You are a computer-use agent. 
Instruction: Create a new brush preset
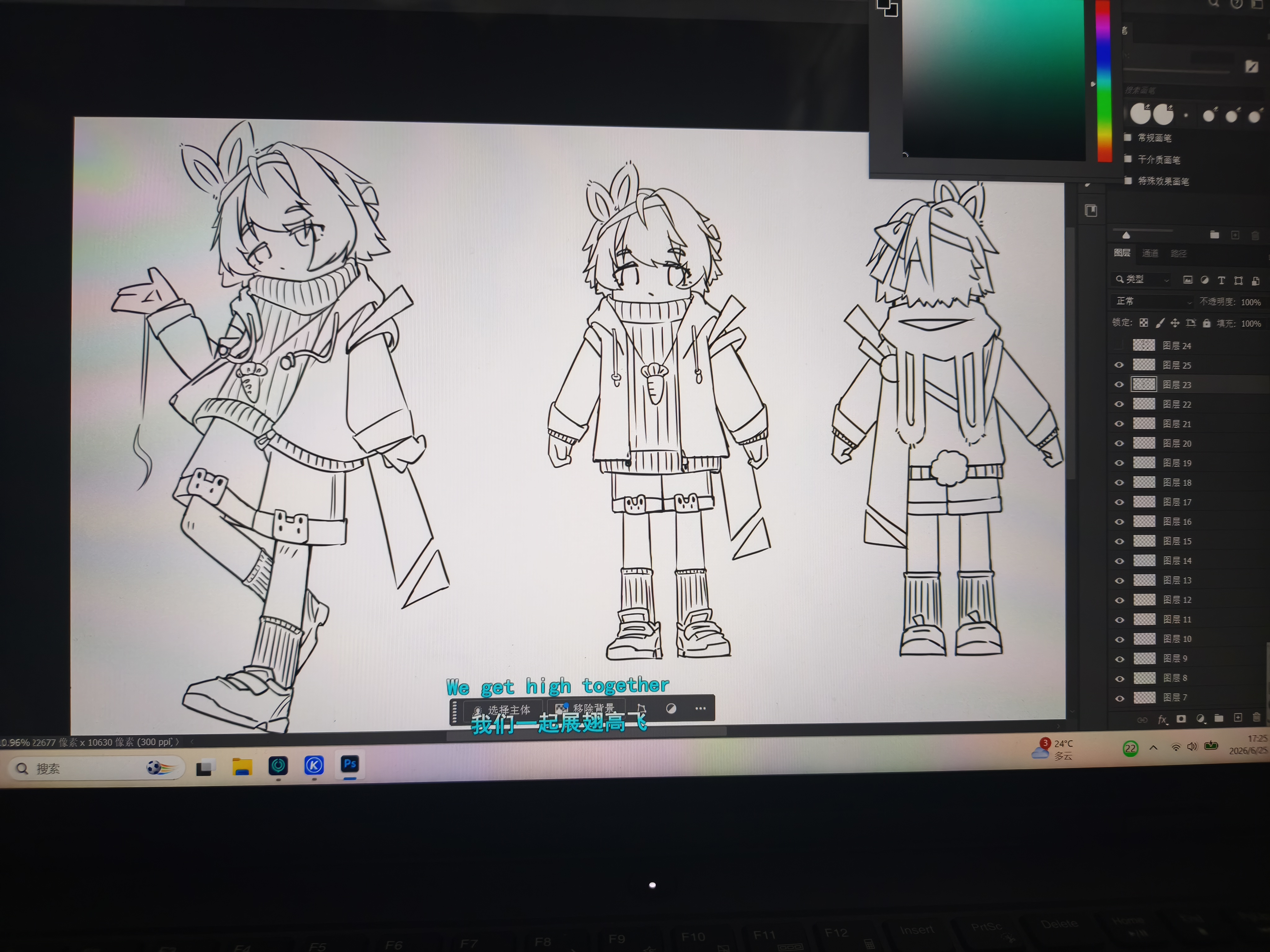click(x=1235, y=235)
